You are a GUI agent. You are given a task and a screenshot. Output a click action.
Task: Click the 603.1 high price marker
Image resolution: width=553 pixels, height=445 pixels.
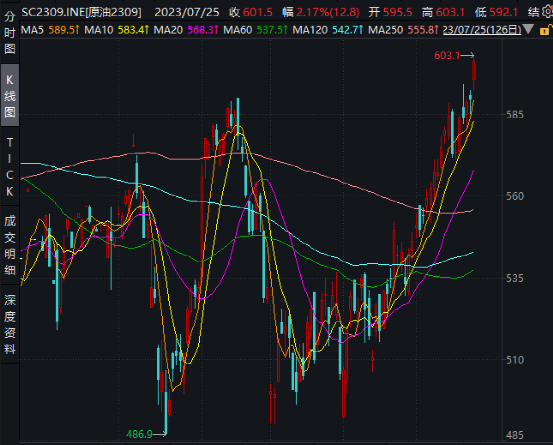pos(454,55)
